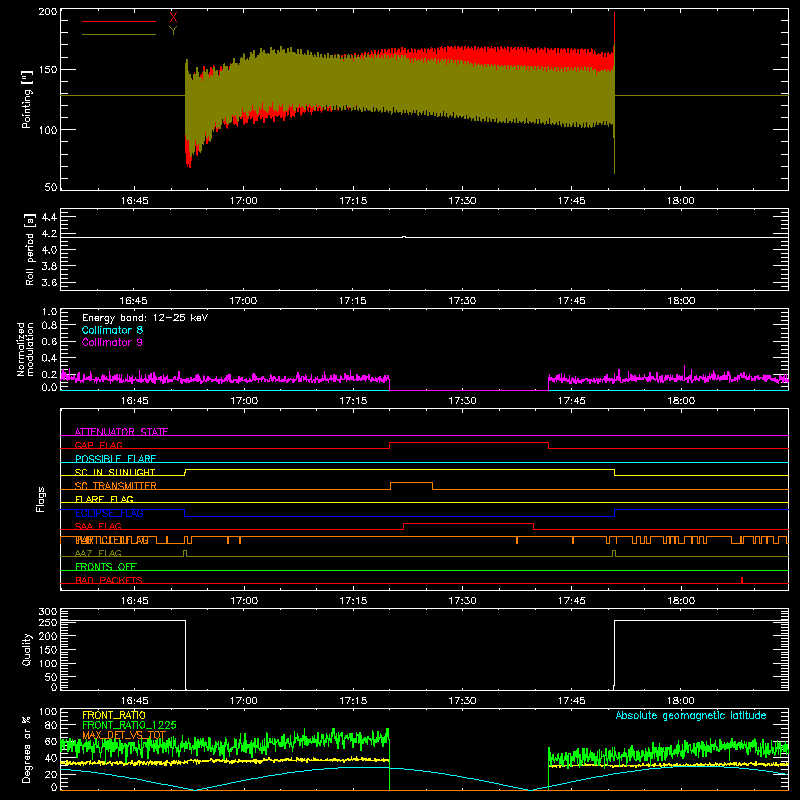Click '16:45' under the Pointing plot
800x800 pixels.
(x=134, y=201)
